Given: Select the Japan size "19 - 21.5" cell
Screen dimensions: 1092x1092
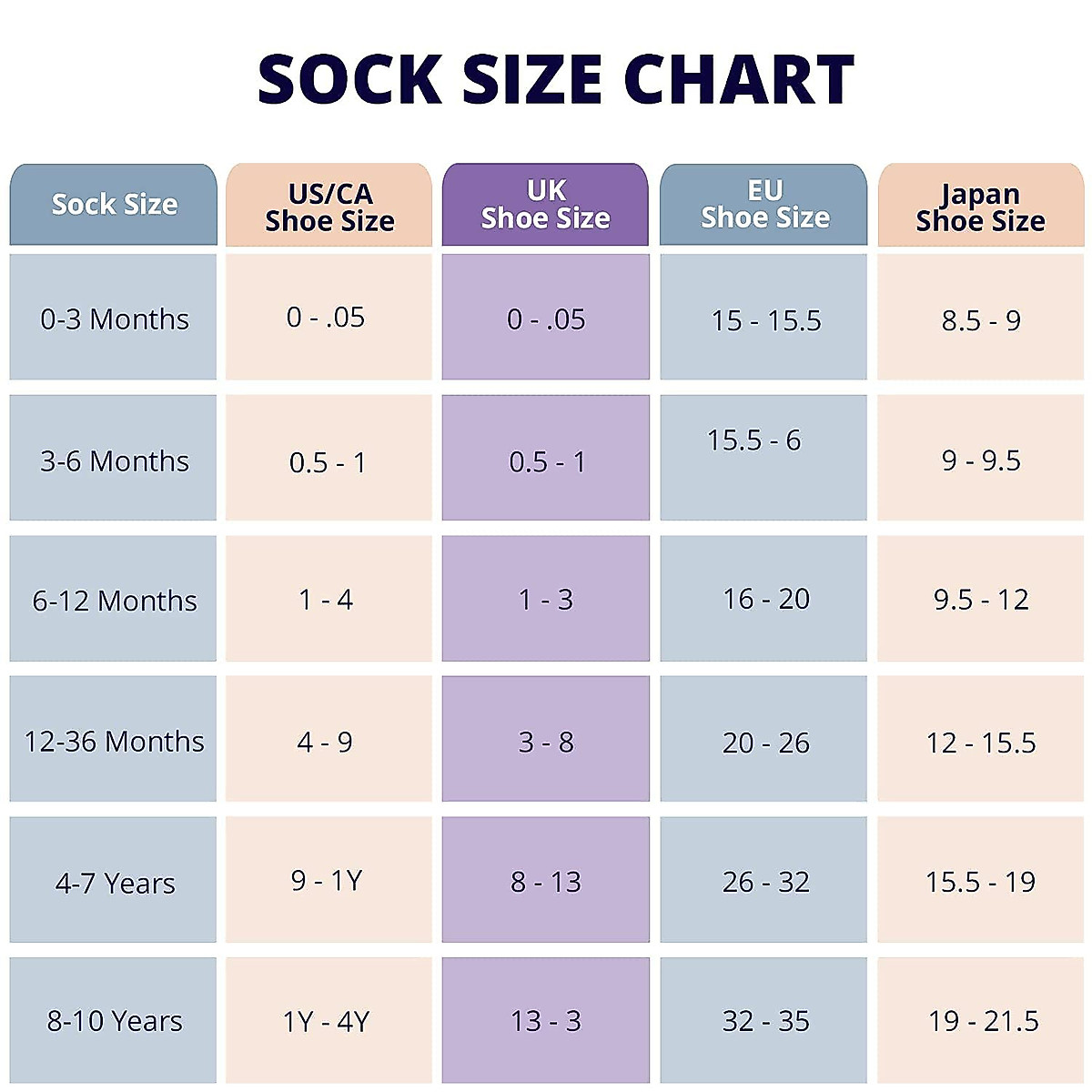Looking at the screenshot, I should coord(983,1021).
